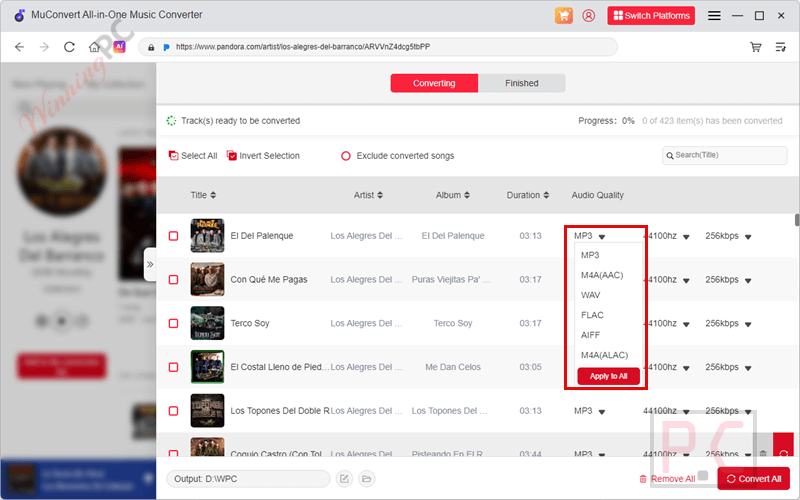The image size is (800, 500).
Task: Choose AIFF from format list
Action: (590, 335)
